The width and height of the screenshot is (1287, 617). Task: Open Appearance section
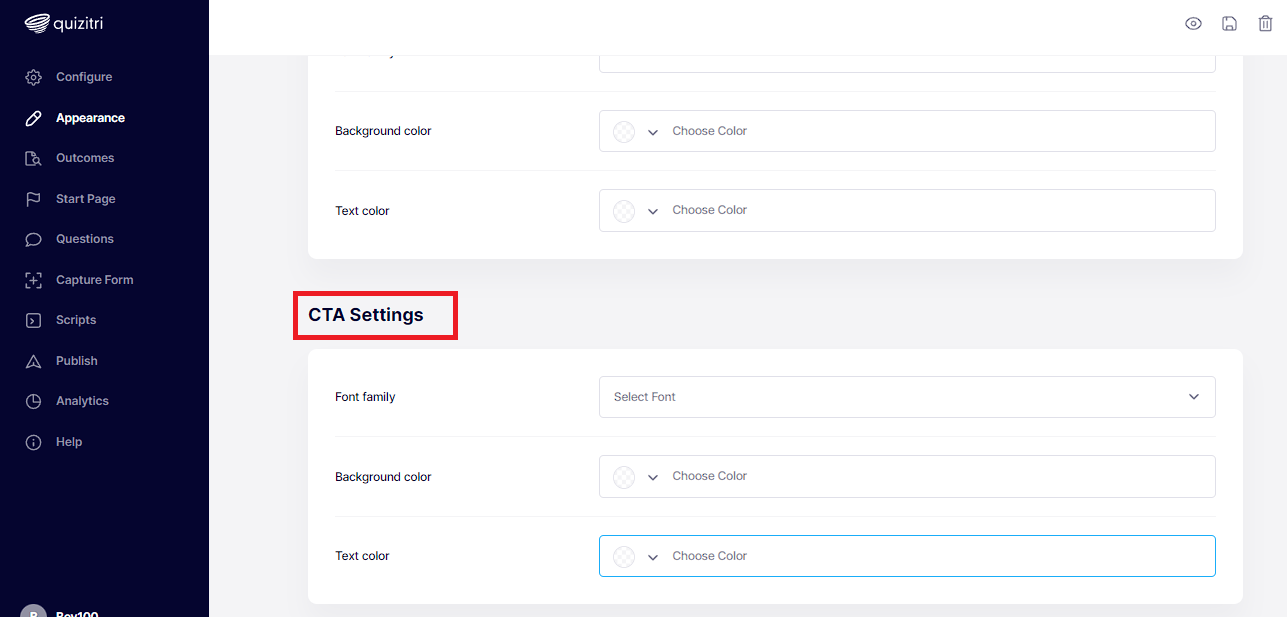(x=90, y=118)
